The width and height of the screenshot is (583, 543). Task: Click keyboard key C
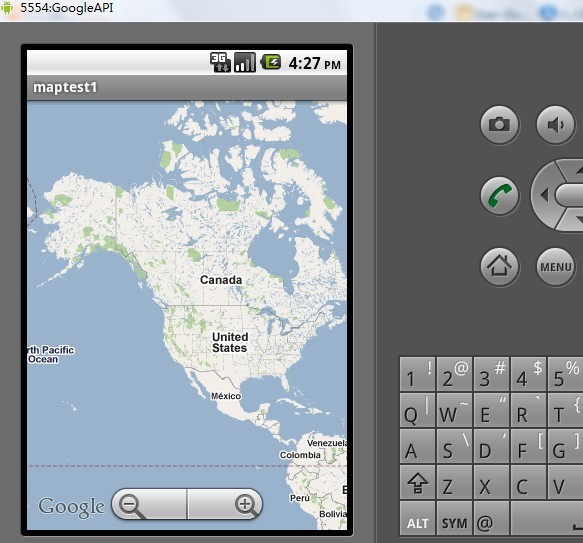[529, 482]
